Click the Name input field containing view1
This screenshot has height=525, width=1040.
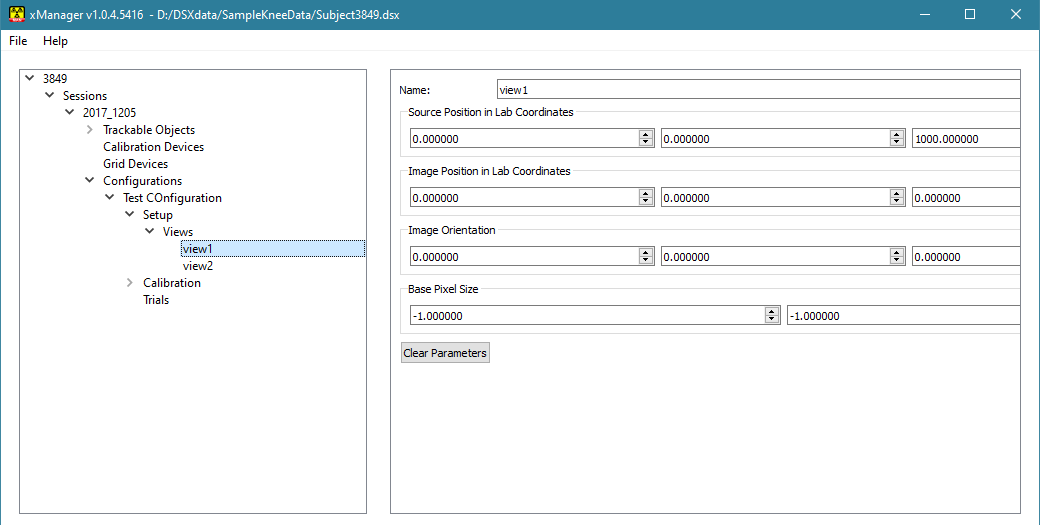pyautogui.click(x=758, y=89)
